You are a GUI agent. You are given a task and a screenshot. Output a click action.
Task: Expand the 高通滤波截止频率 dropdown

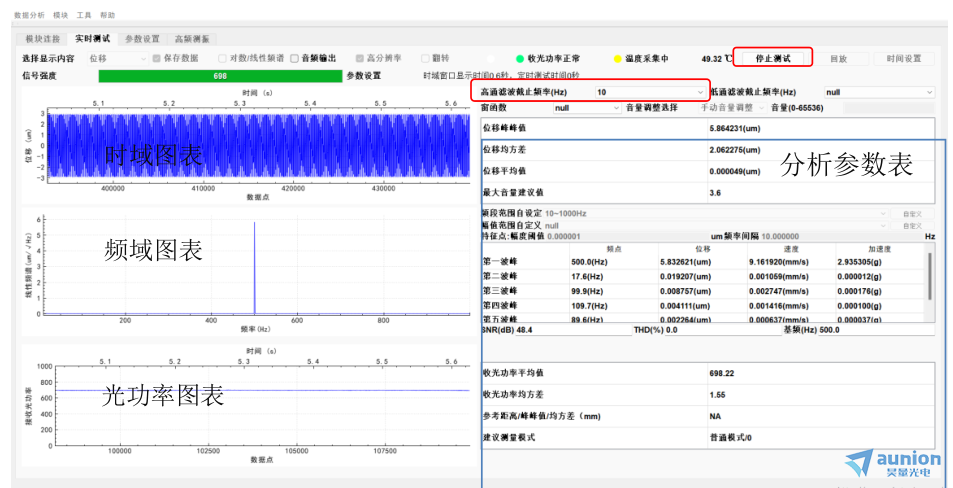click(651, 92)
